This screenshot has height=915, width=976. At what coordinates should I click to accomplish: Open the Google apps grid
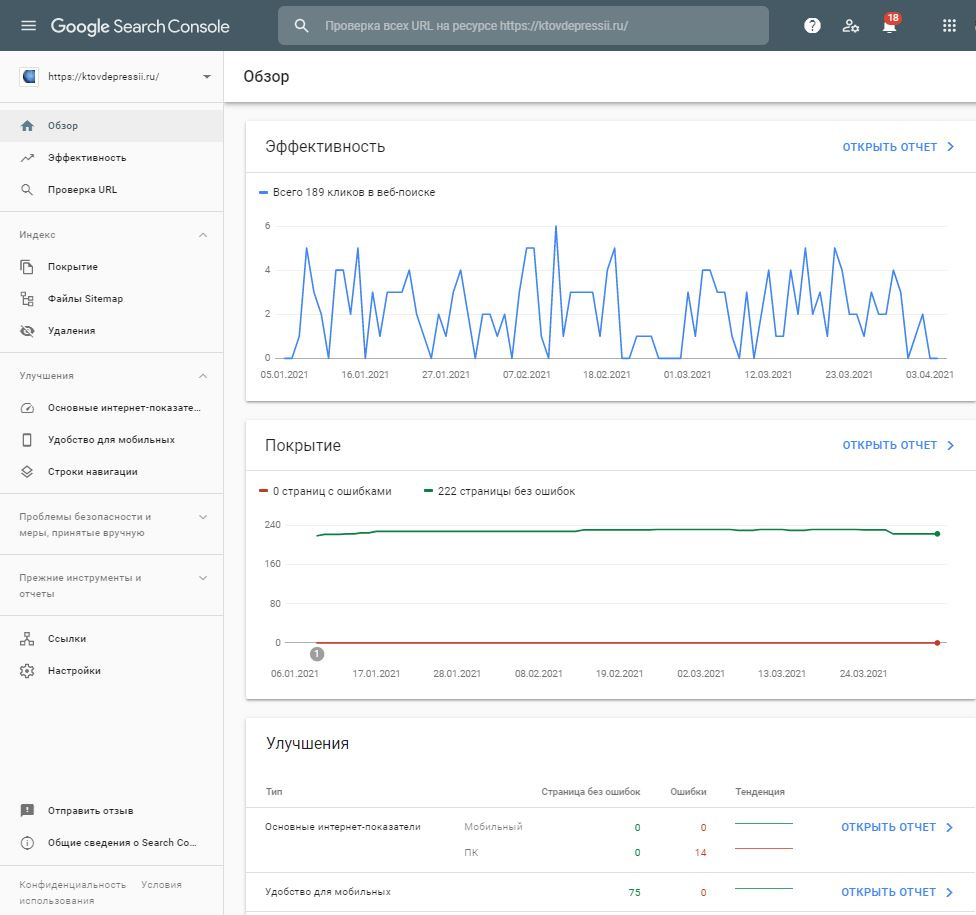949,26
